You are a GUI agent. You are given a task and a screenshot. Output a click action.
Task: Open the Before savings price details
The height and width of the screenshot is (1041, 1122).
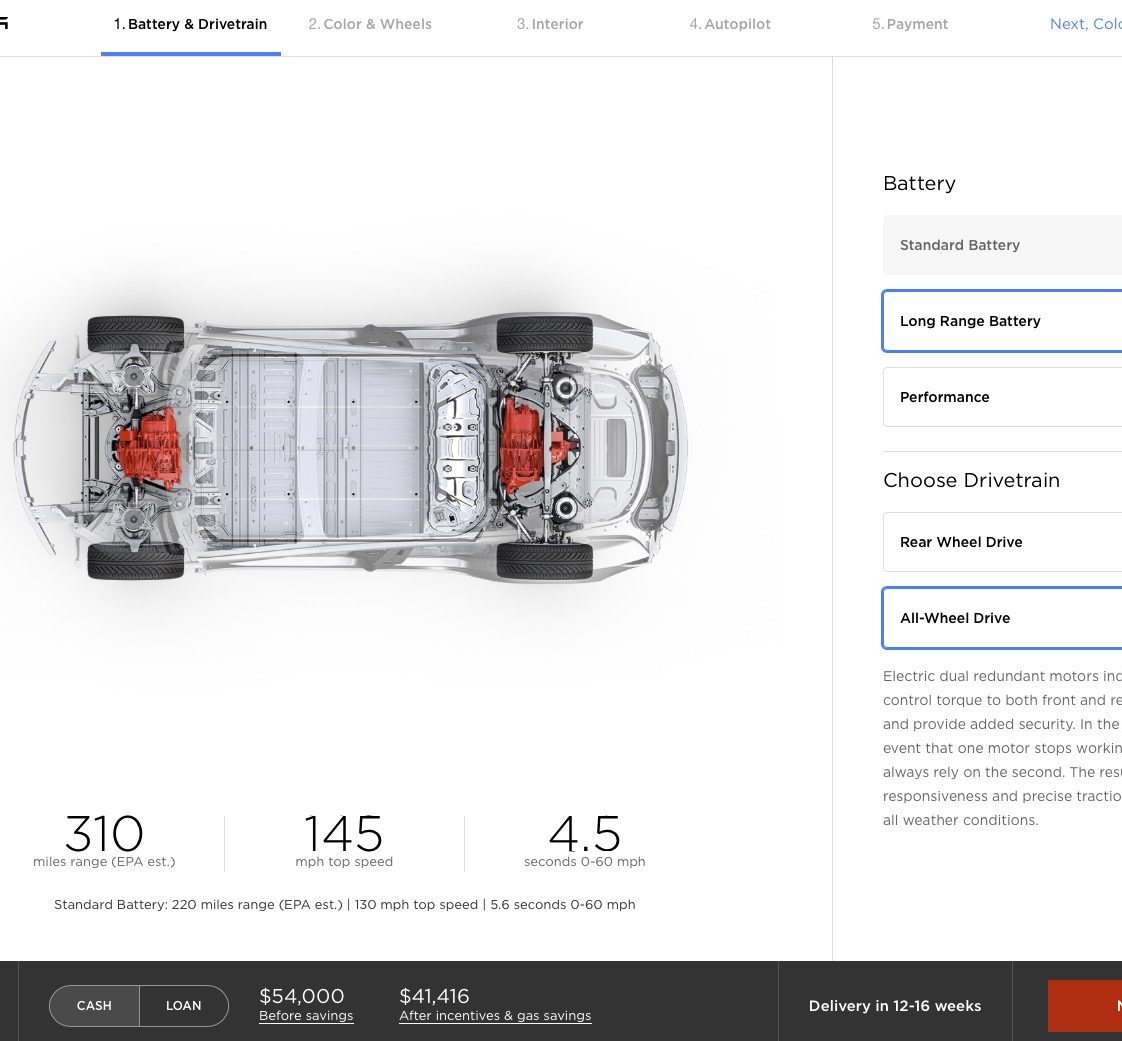coord(306,1015)
